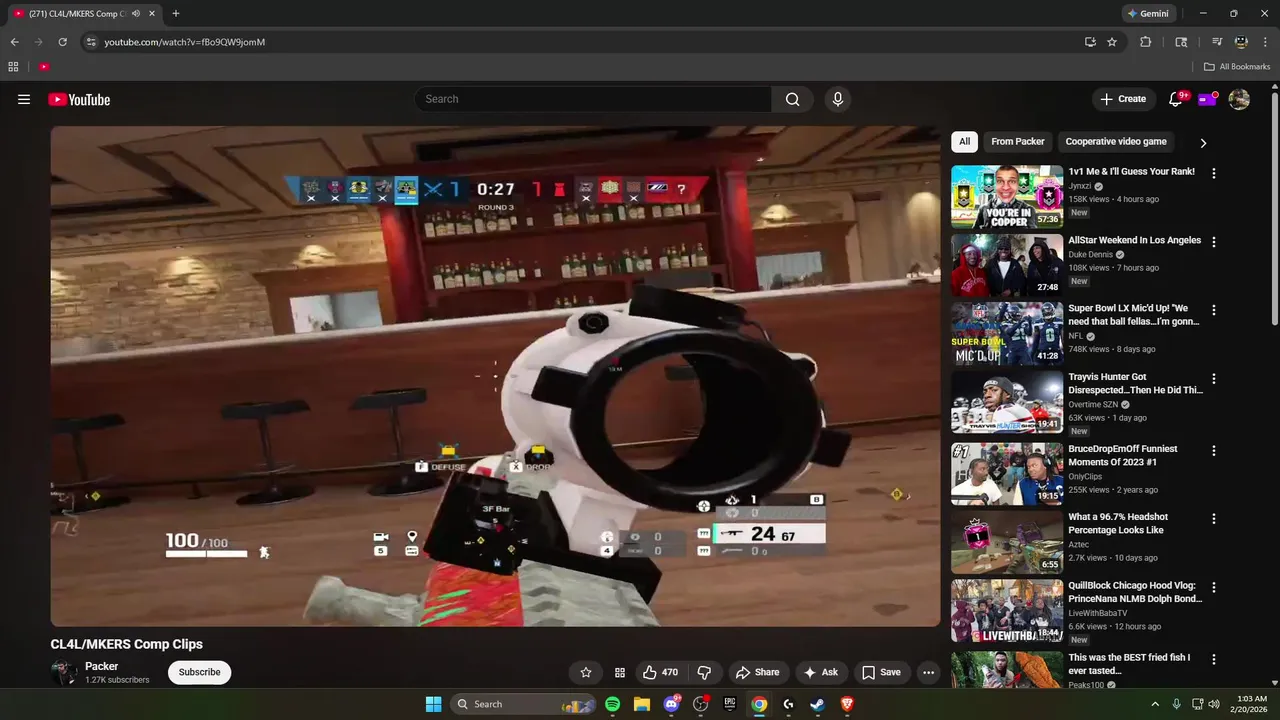Mute the tab via speaker icon
This screenshot has width=1280, height=720.
click(x=135, y=13)
